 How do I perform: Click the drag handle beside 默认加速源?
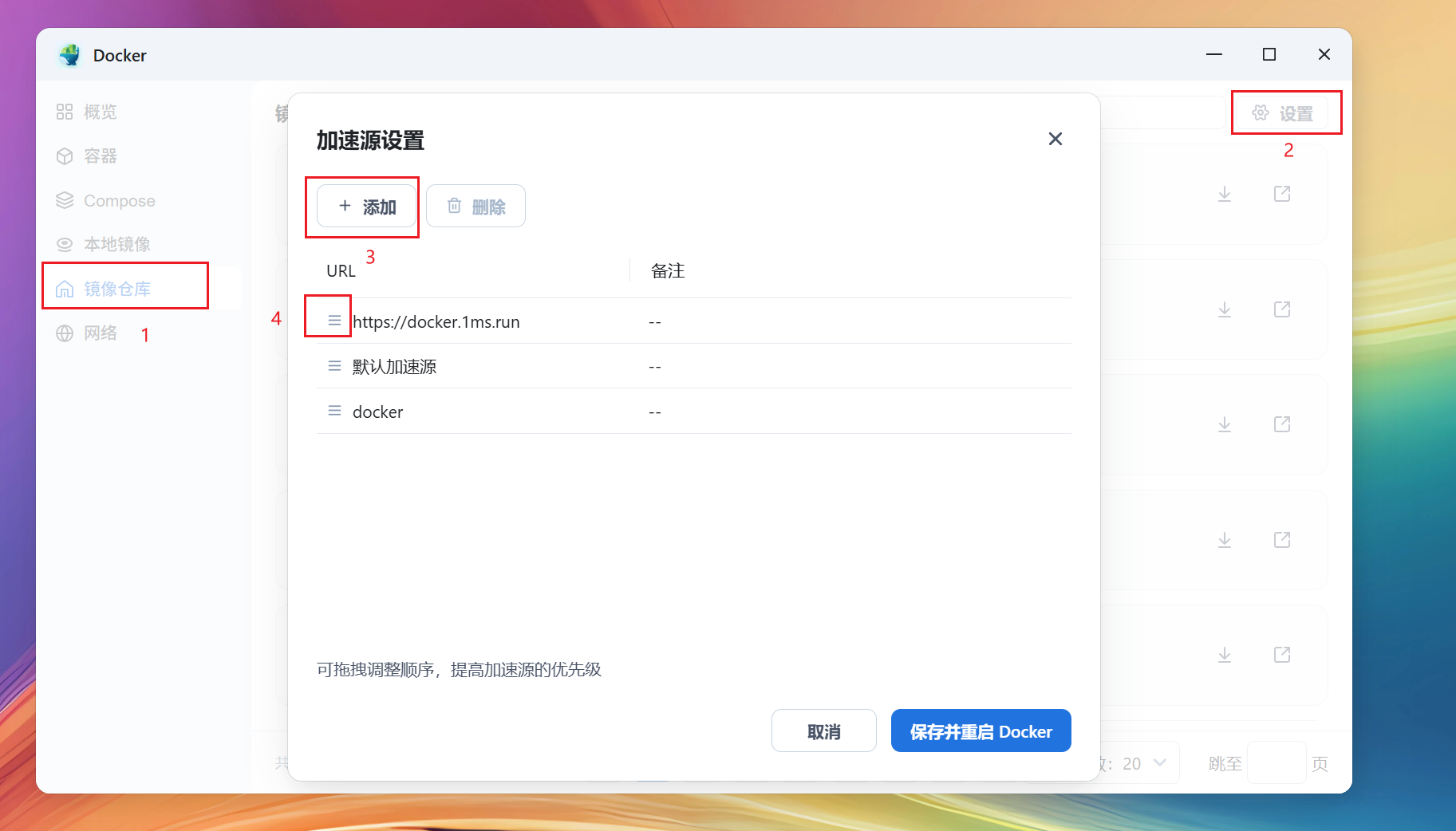334,366
